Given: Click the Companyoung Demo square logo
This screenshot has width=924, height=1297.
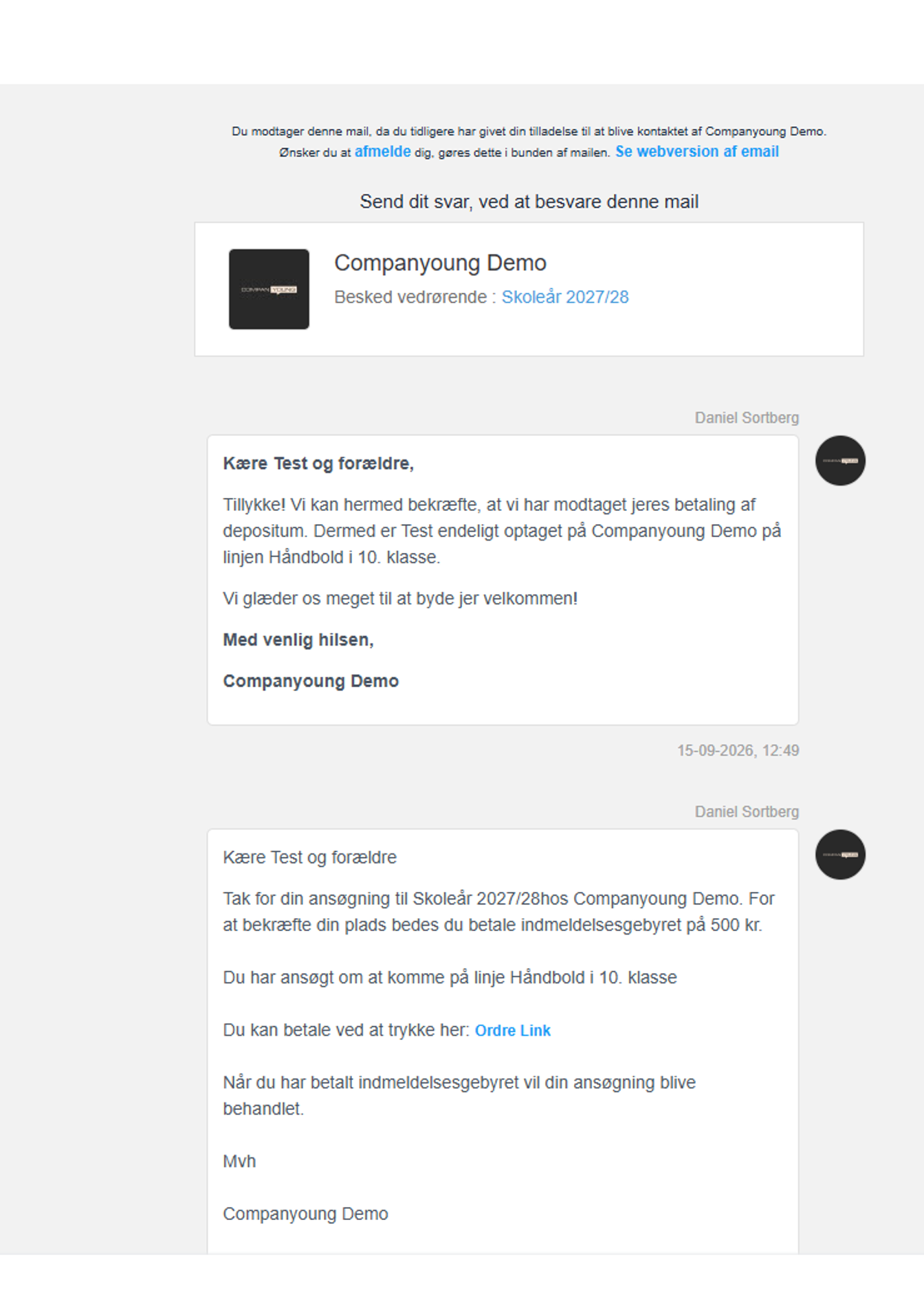Looking at the screenshot, I should click(x=269, y=290).
